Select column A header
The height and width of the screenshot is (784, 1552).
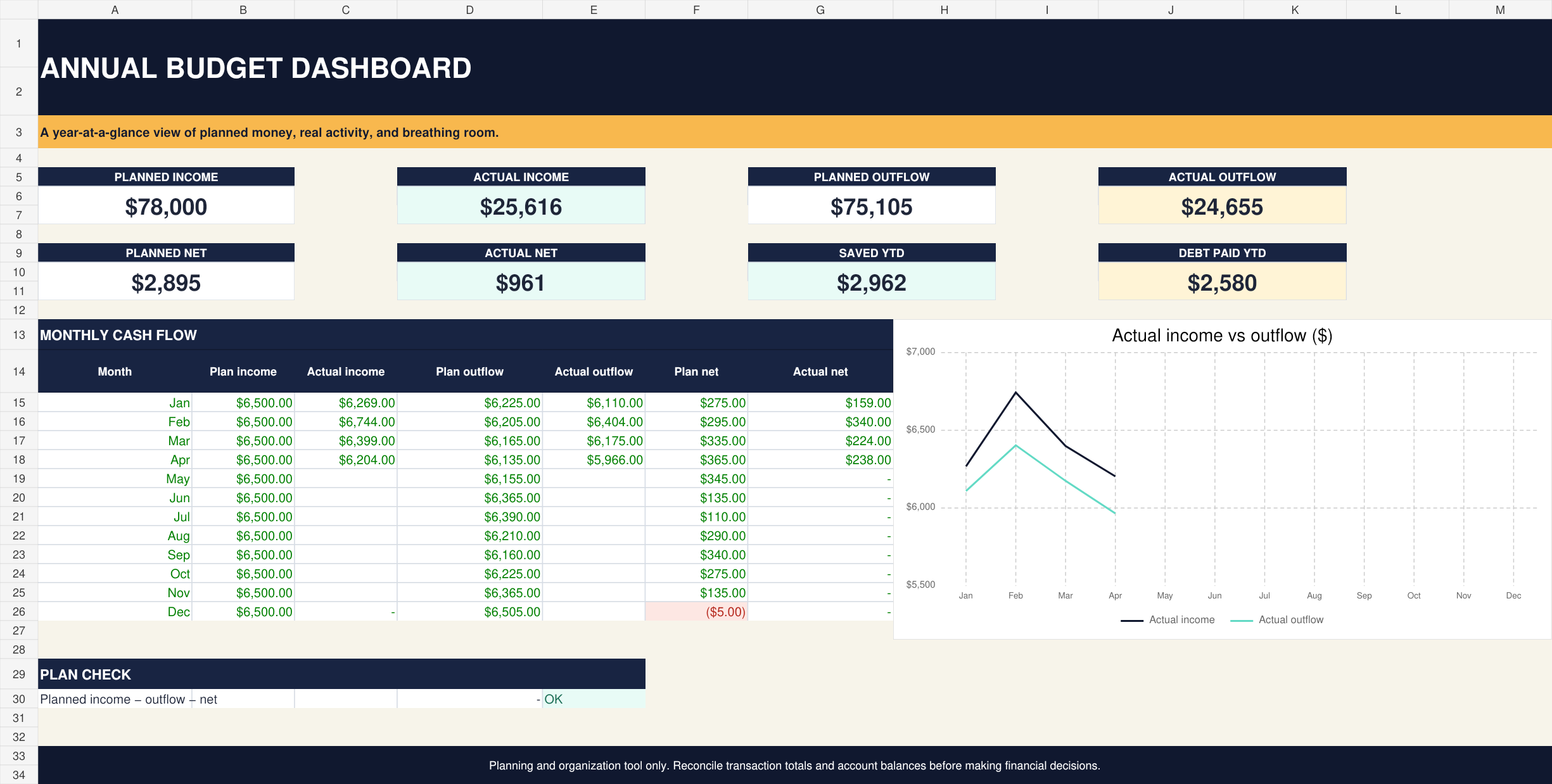(115, 9)
